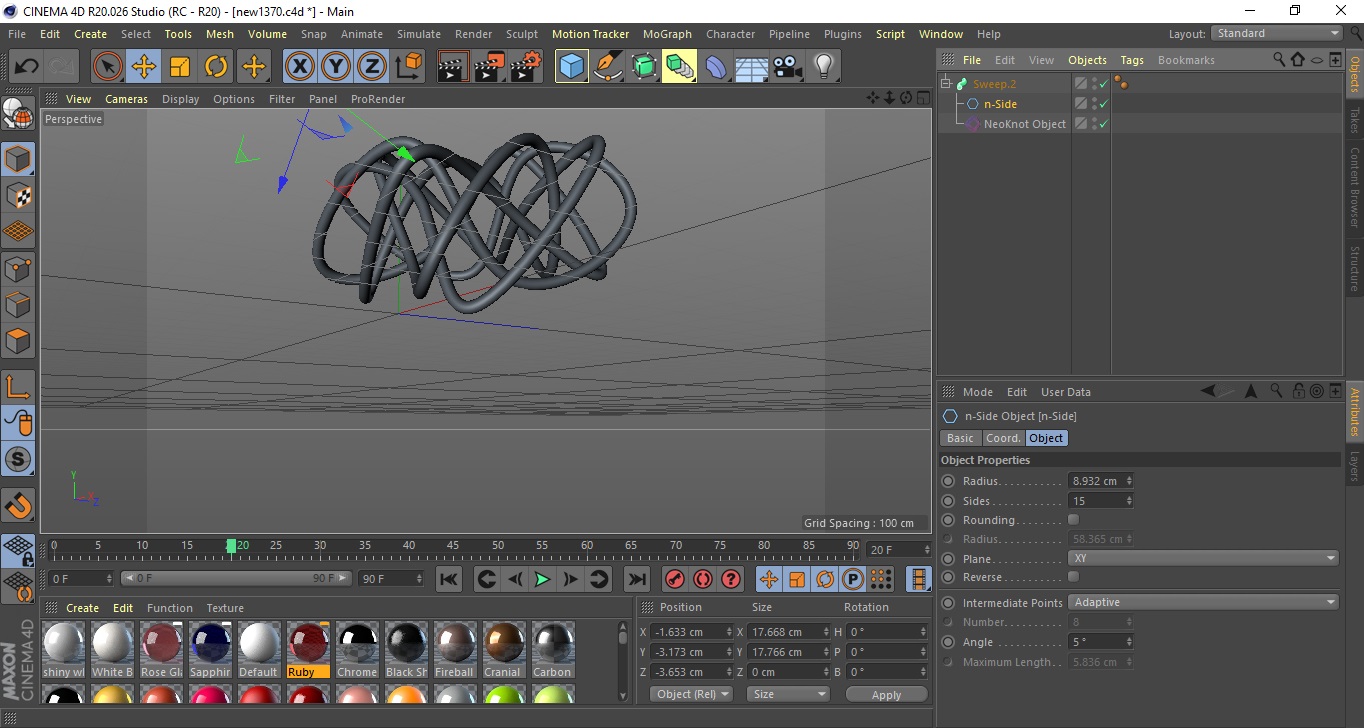This screenshot has height=728, width=1364.
Task: Open the Objects manager Tags menu
Action: (1132, 60)
